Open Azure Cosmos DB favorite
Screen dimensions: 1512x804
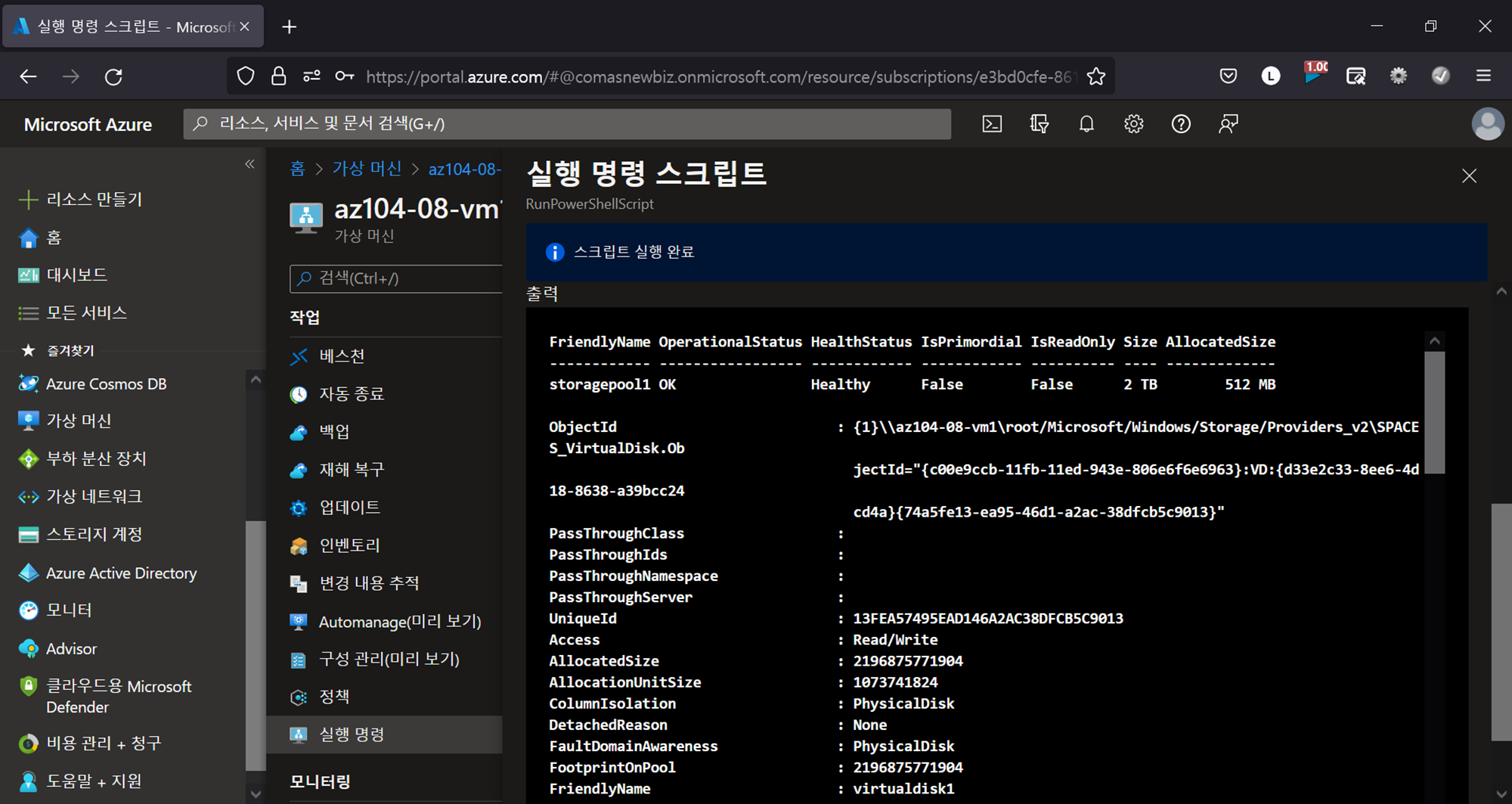(x=92, y=383)
